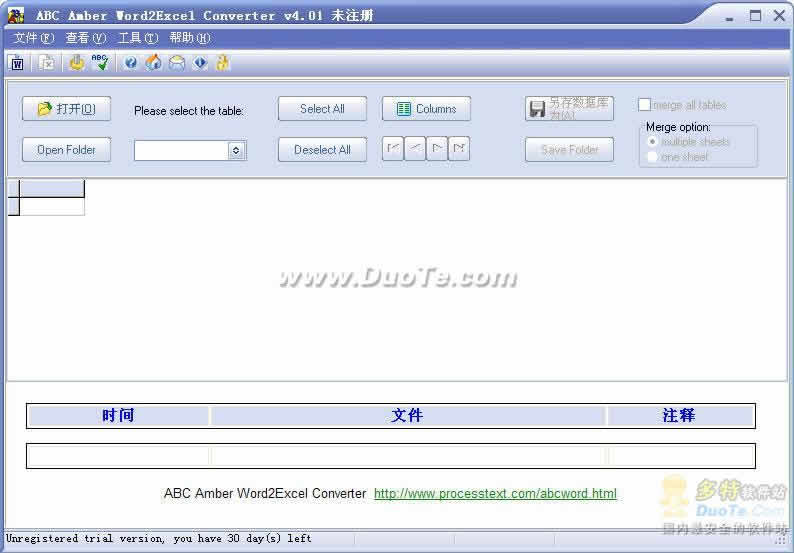
Task: Click the Deselect All button
Action: [322, 150]
